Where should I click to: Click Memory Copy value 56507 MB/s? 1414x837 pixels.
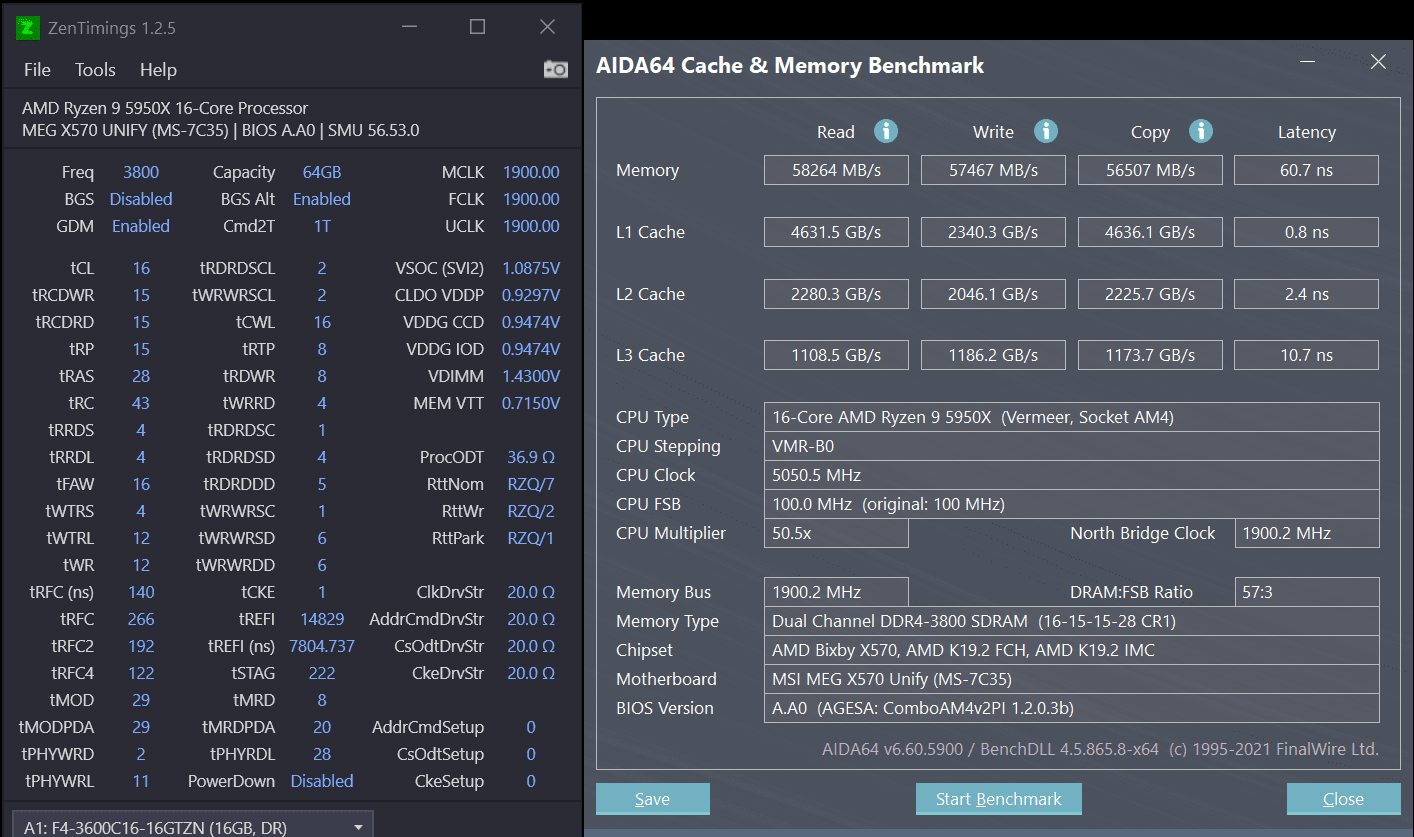pyautogui.click(x=1150, y=170)
